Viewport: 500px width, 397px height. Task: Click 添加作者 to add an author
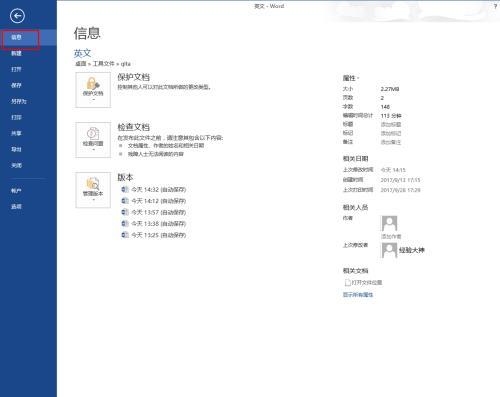[x=391, y=236]
